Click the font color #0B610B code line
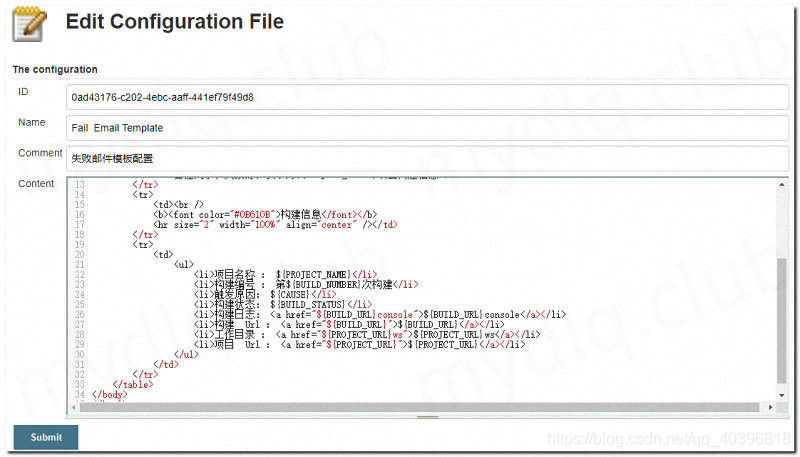The image size is (800, 457). pyautogui.click(x=265, y=215)
